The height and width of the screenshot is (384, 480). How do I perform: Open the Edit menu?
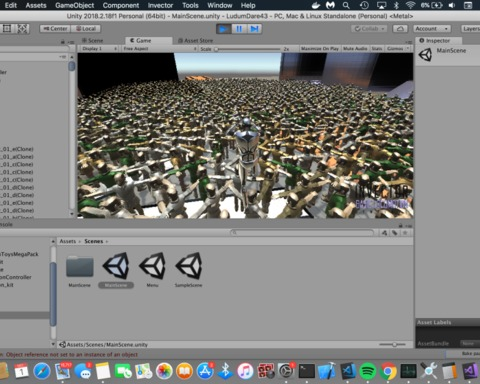[x=11, y=5]
